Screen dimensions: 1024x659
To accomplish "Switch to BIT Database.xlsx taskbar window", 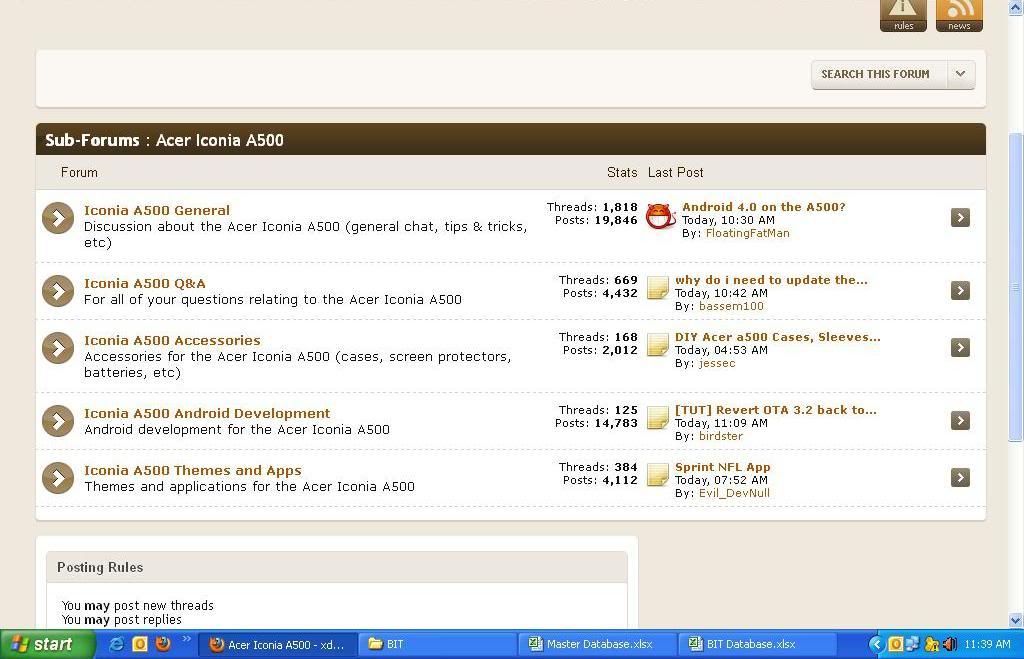I will (757, 644).
